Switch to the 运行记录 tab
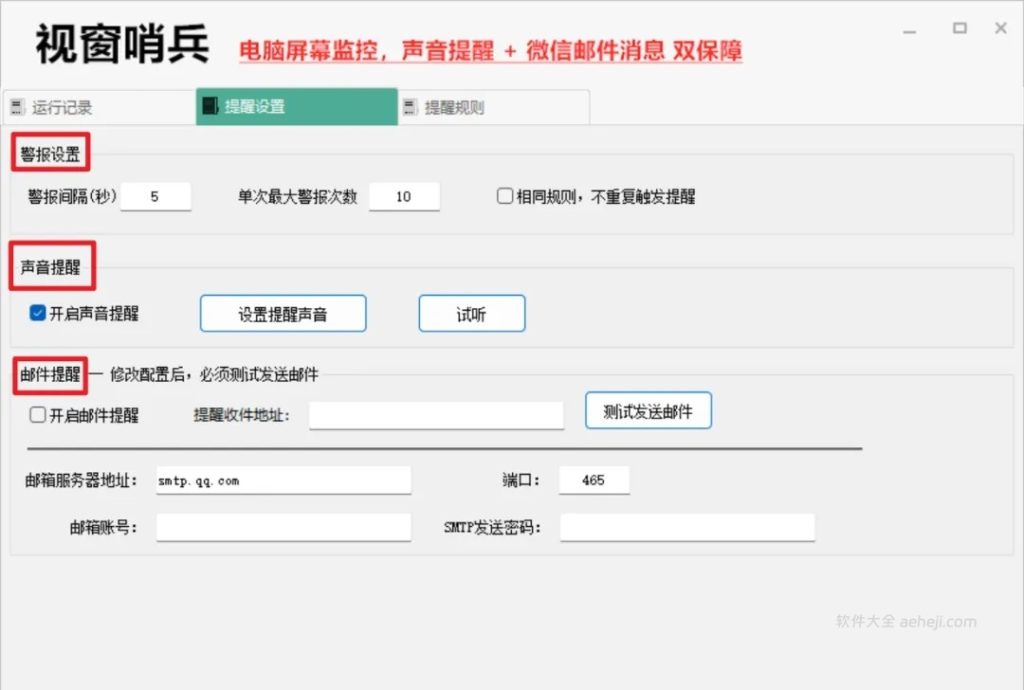The height and width of the screenshot is (690, 1024). click(60, 105)
